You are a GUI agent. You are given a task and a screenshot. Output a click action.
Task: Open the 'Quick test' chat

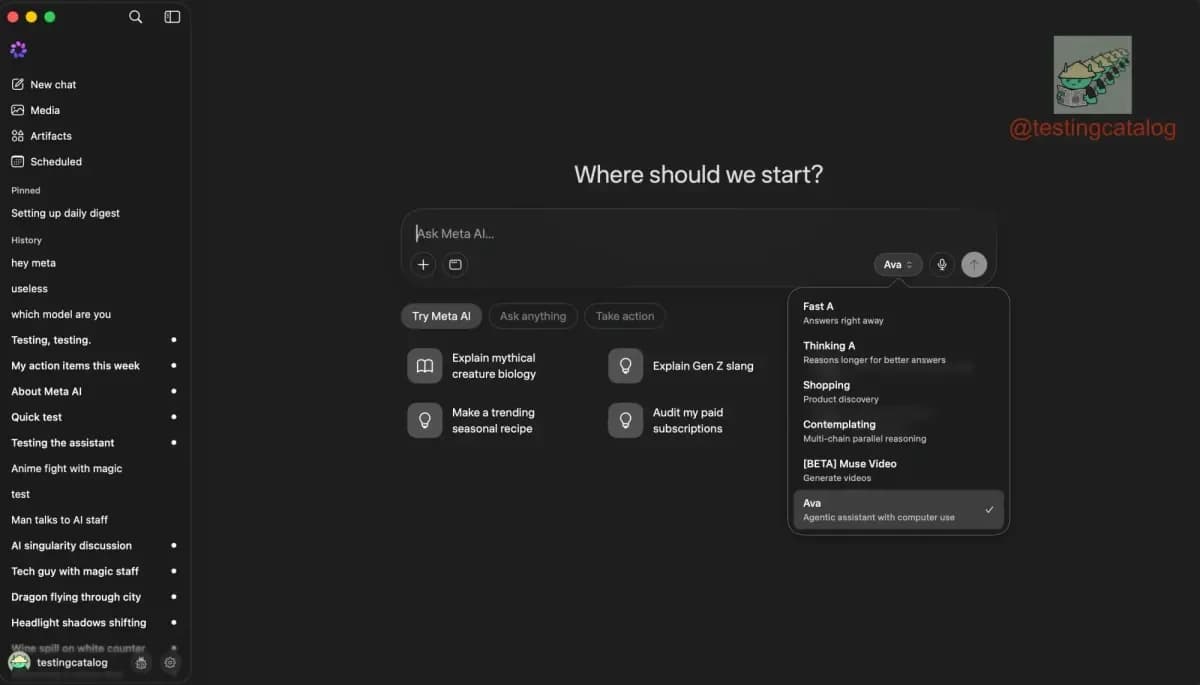[37, 417]
